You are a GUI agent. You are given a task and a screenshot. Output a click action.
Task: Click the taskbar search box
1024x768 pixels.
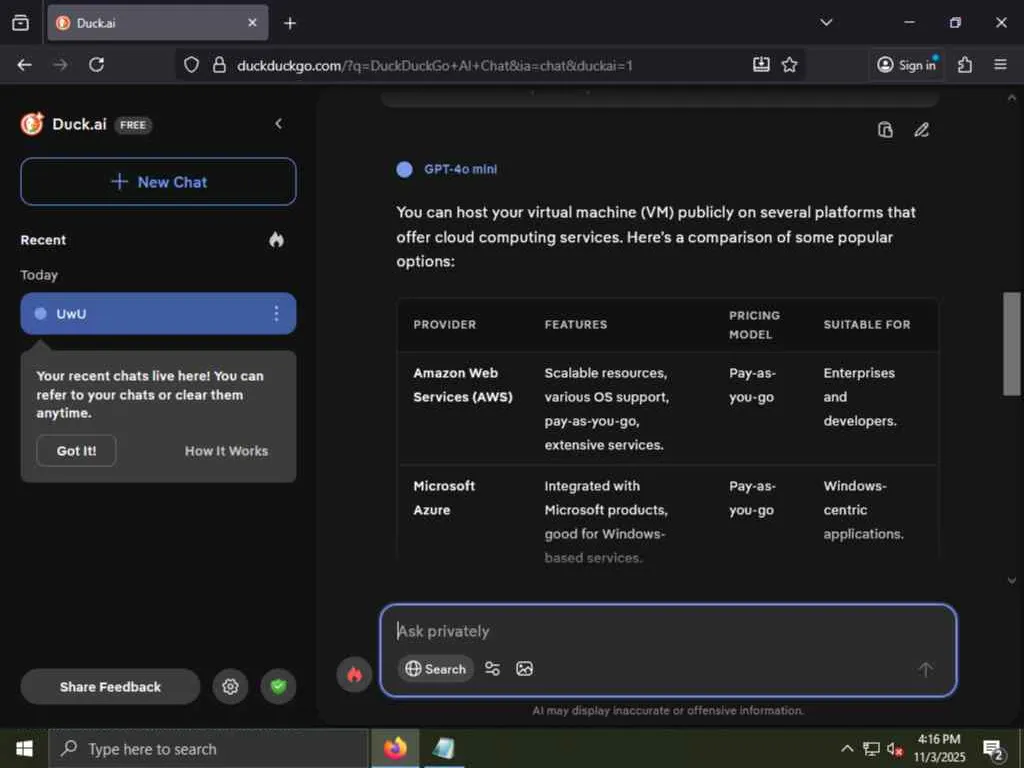pos(208,749)
